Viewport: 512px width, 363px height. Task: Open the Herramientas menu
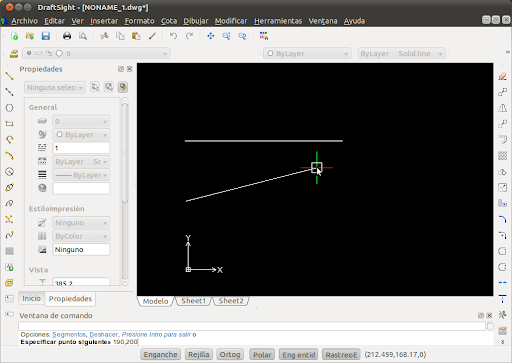[278, 21]
